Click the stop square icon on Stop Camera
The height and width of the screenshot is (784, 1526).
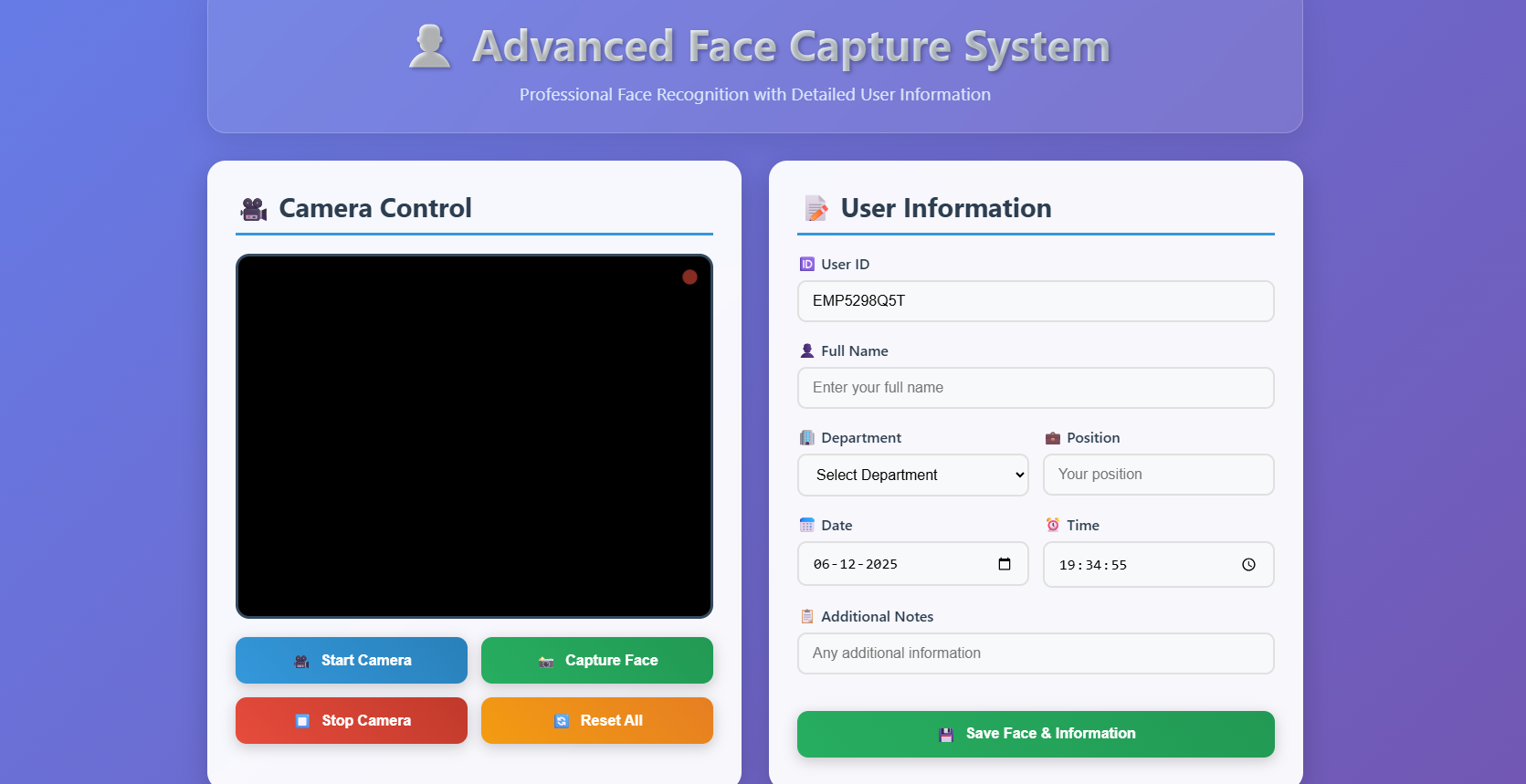(302, 721)
